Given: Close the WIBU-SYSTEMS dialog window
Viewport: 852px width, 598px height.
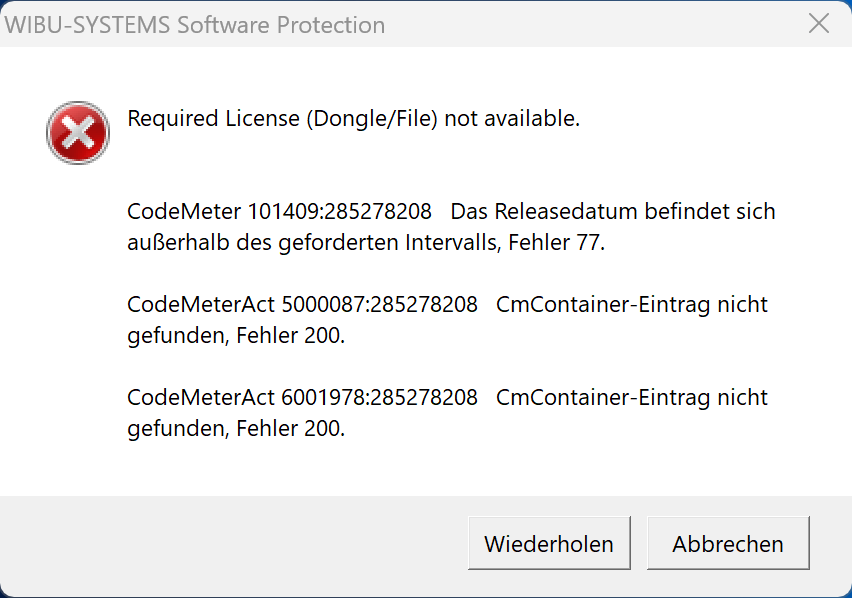Looking at the screenshot, I should [818, 24].
